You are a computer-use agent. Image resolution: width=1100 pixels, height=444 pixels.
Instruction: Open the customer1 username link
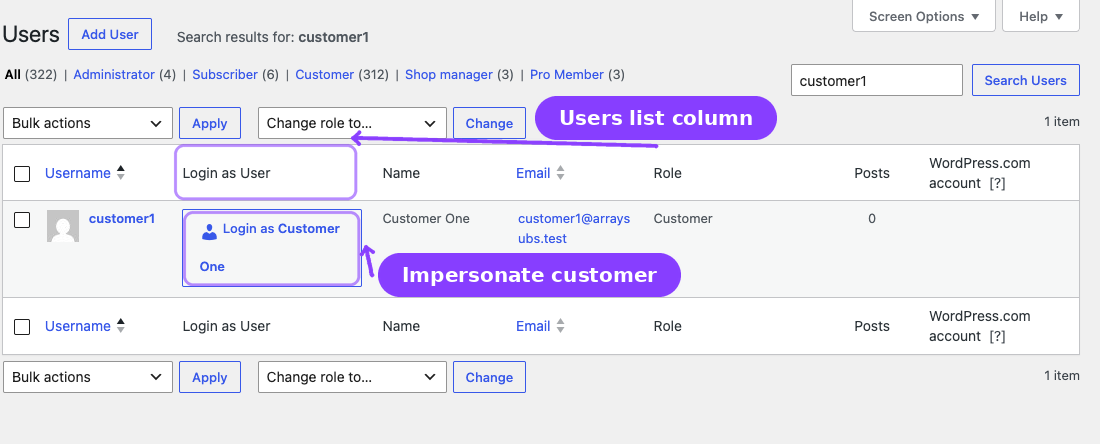click(x=122, y=218)
